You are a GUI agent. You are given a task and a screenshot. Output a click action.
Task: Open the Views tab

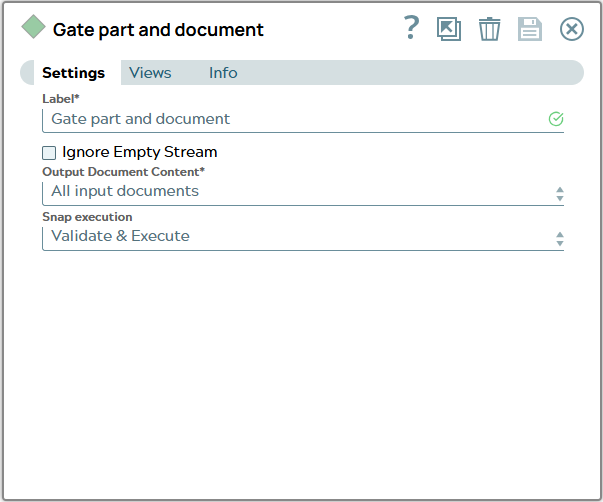[150, 73]
